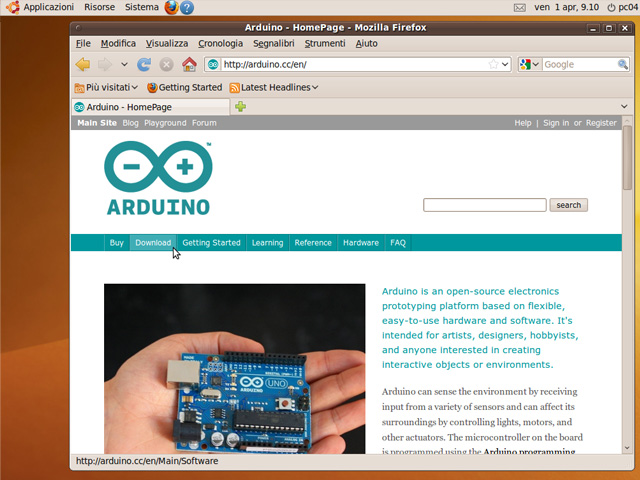Click the search magnifier in the Google box
Image resolution: width=640 pixels, height=480 pixels.
621,64
